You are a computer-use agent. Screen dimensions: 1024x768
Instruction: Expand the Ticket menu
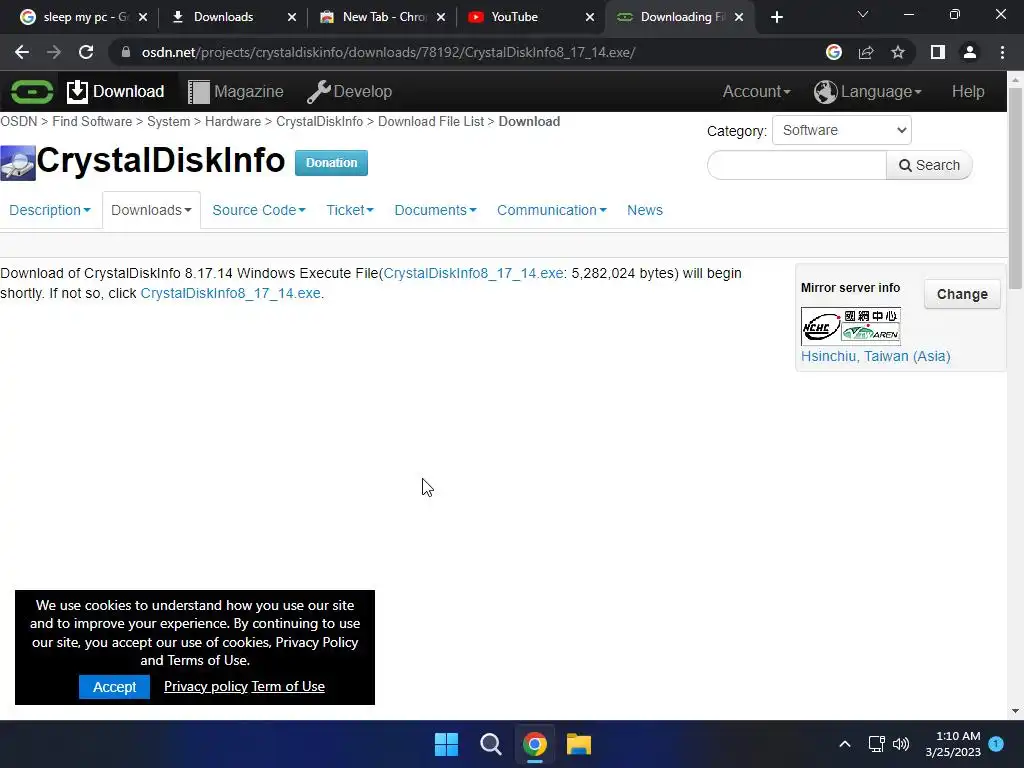point(349,210)
